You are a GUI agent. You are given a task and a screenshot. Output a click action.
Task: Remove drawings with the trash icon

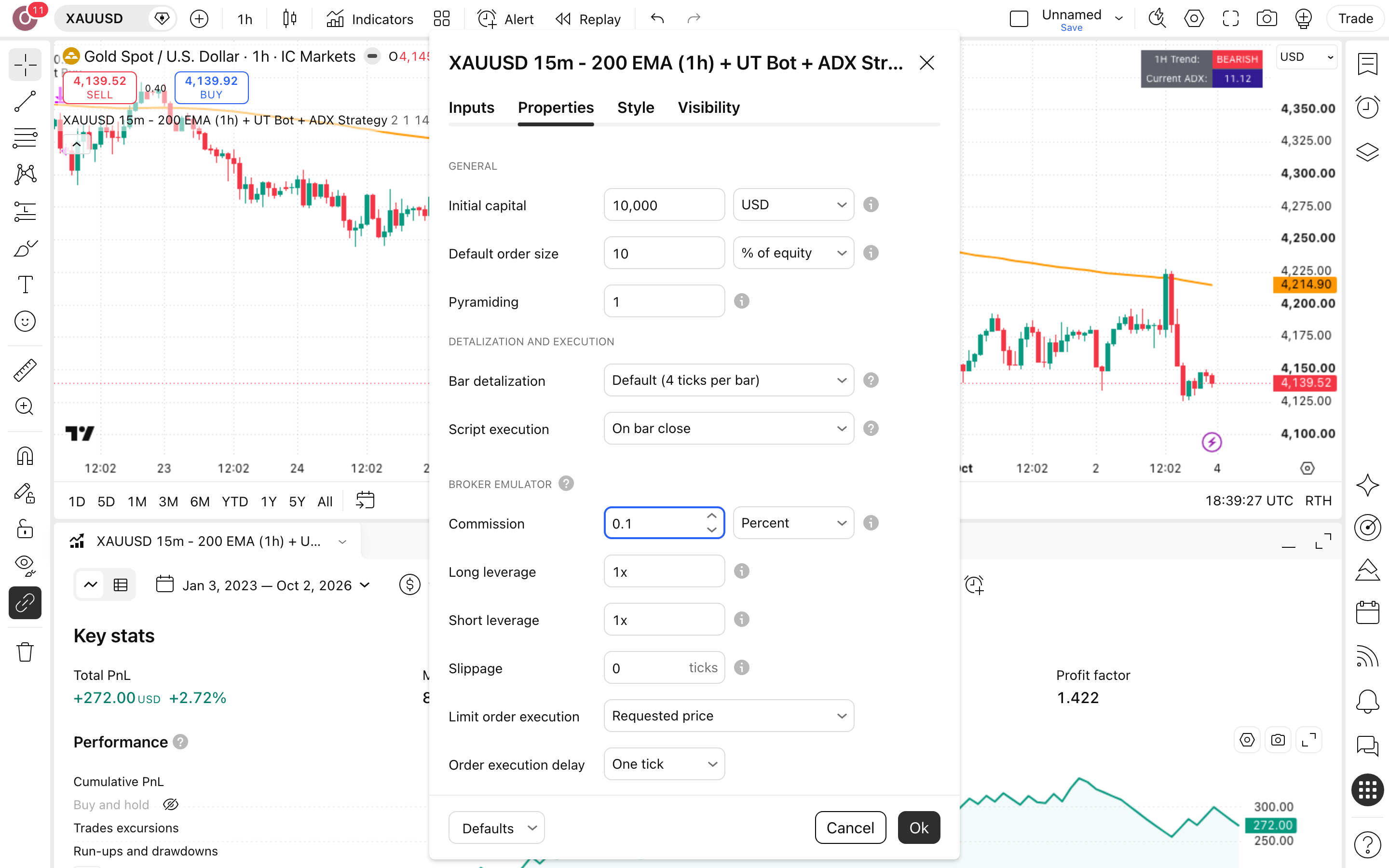tap(25, 652)
